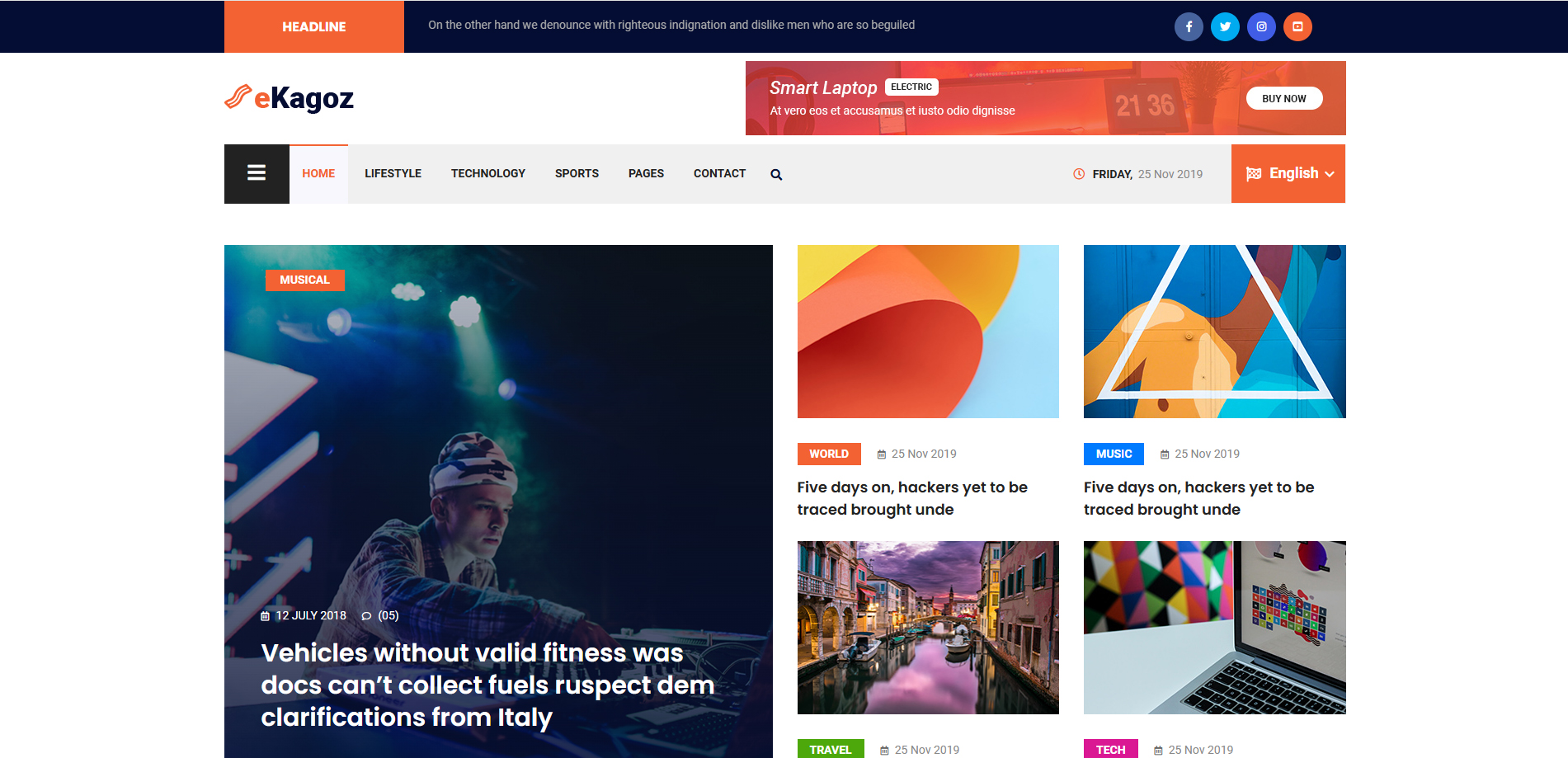Click the HEADLINE label
Viewport: 1568px width, 758px height.
(314, 26)
